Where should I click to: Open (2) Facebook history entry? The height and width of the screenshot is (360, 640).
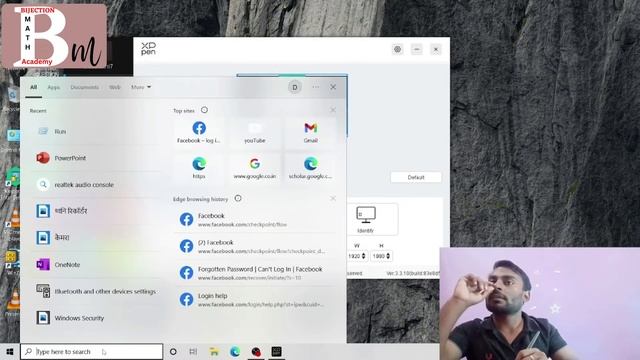pos(256,246)
